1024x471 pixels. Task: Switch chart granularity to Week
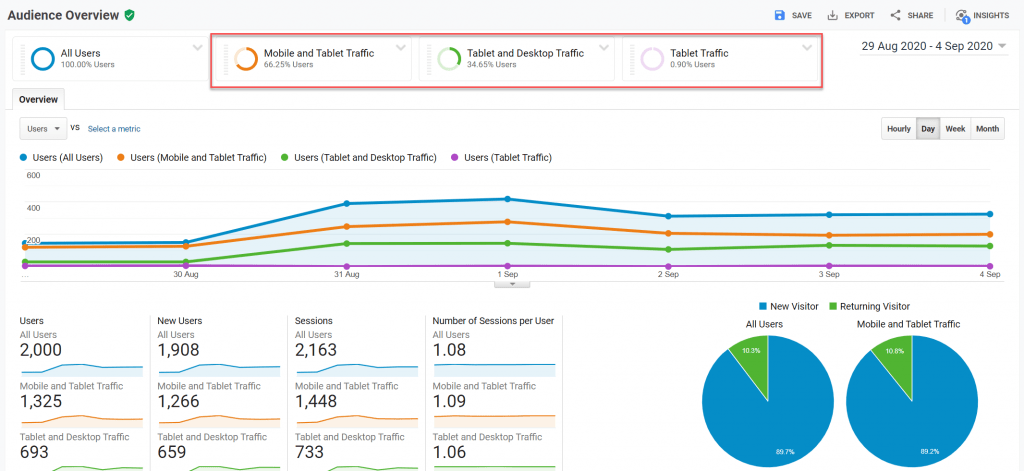[x=955, y=129]
